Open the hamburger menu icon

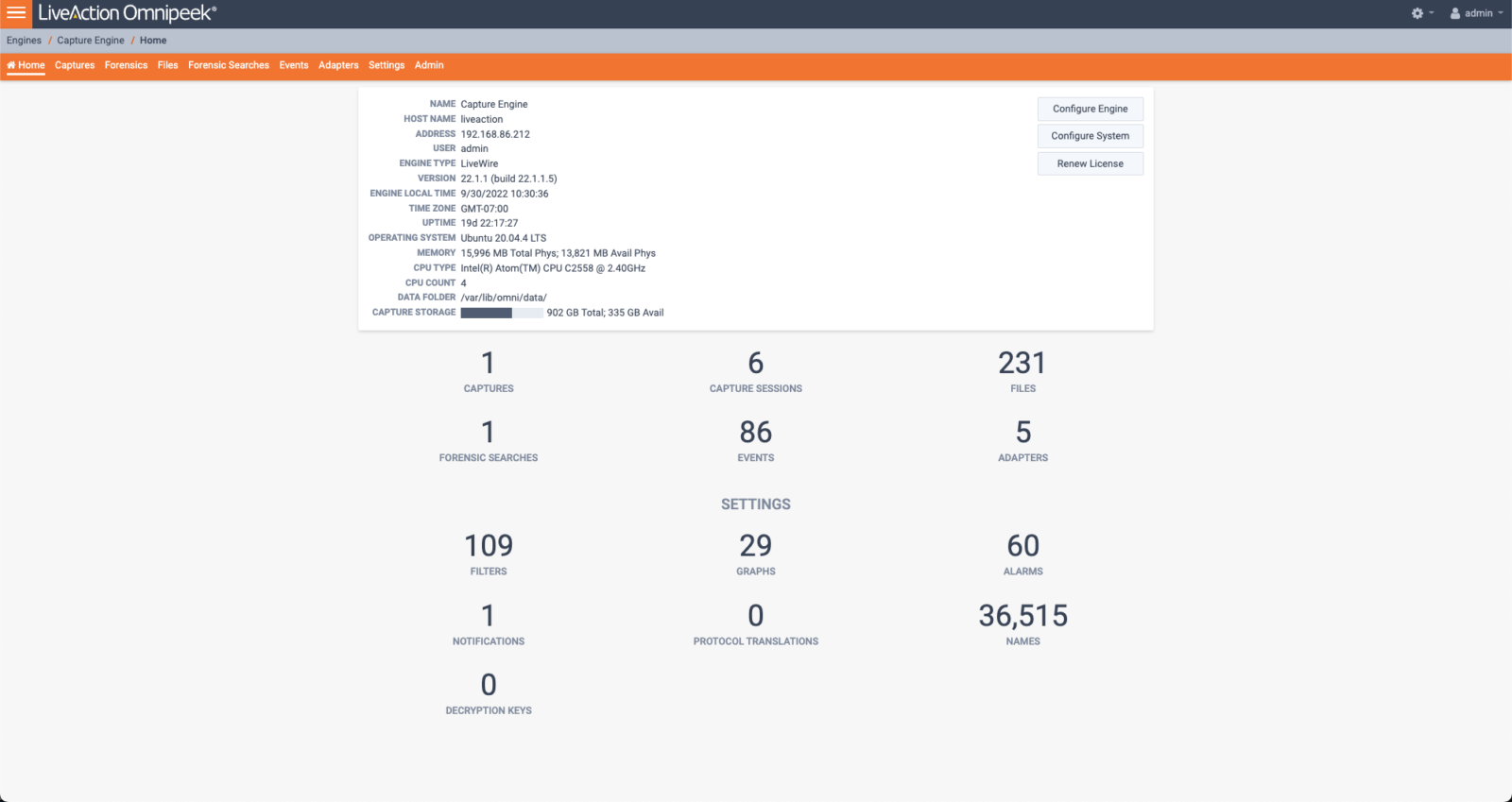16,13
